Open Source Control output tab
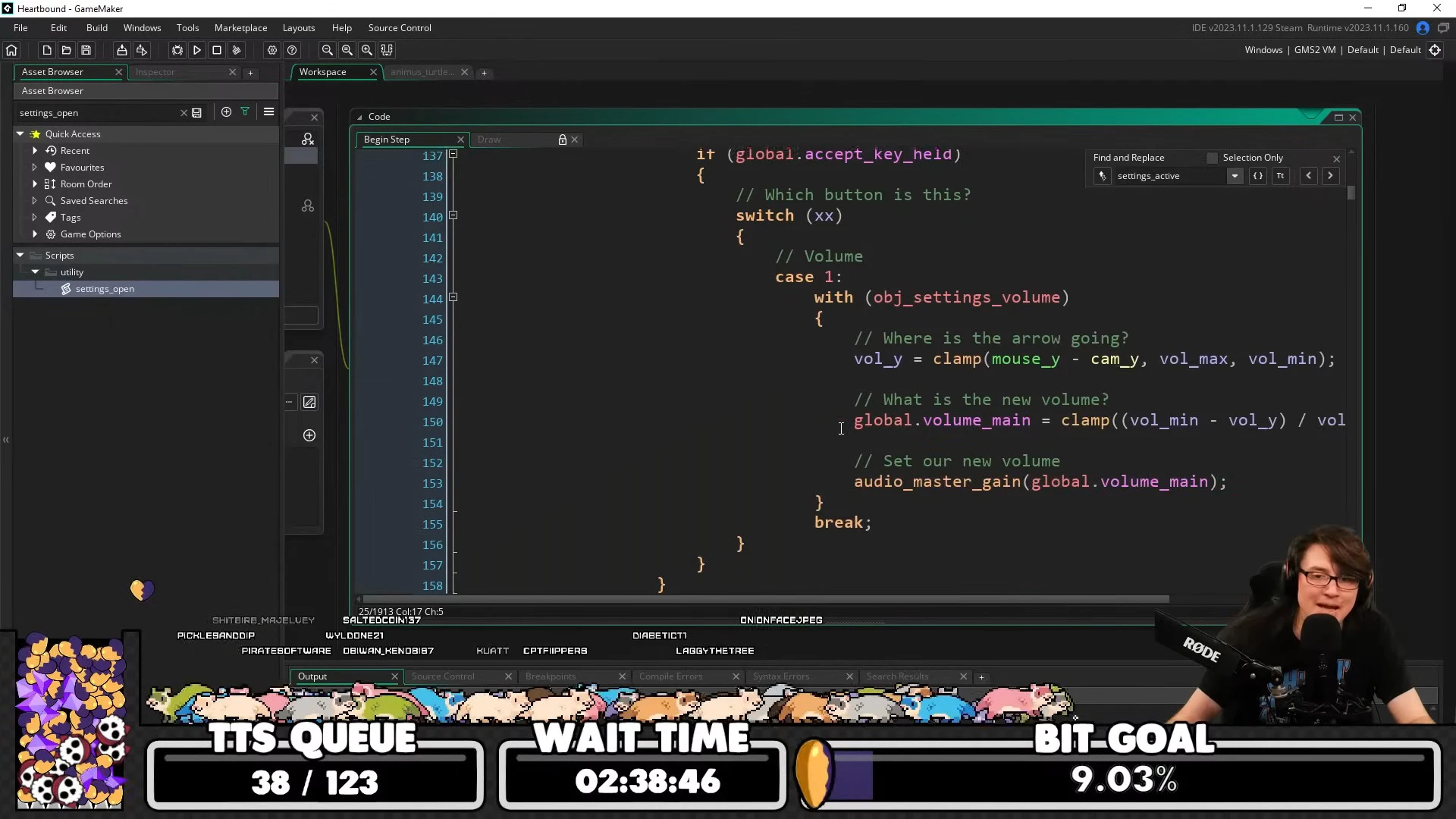 (443, 676)
